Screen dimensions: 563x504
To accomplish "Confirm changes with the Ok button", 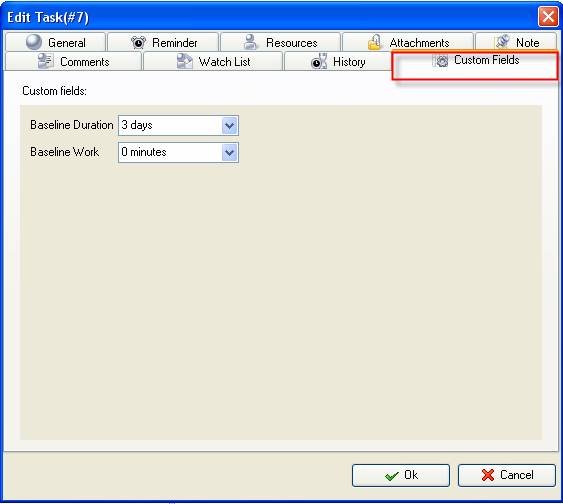I will click(x=401, y=475).
